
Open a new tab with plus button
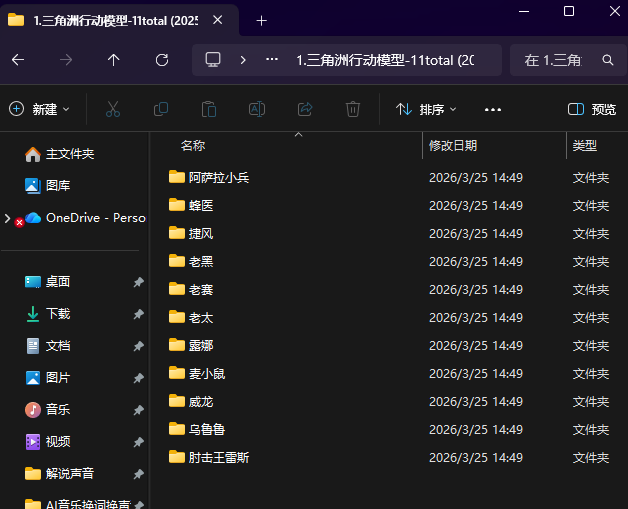click(x=261, y=20)
